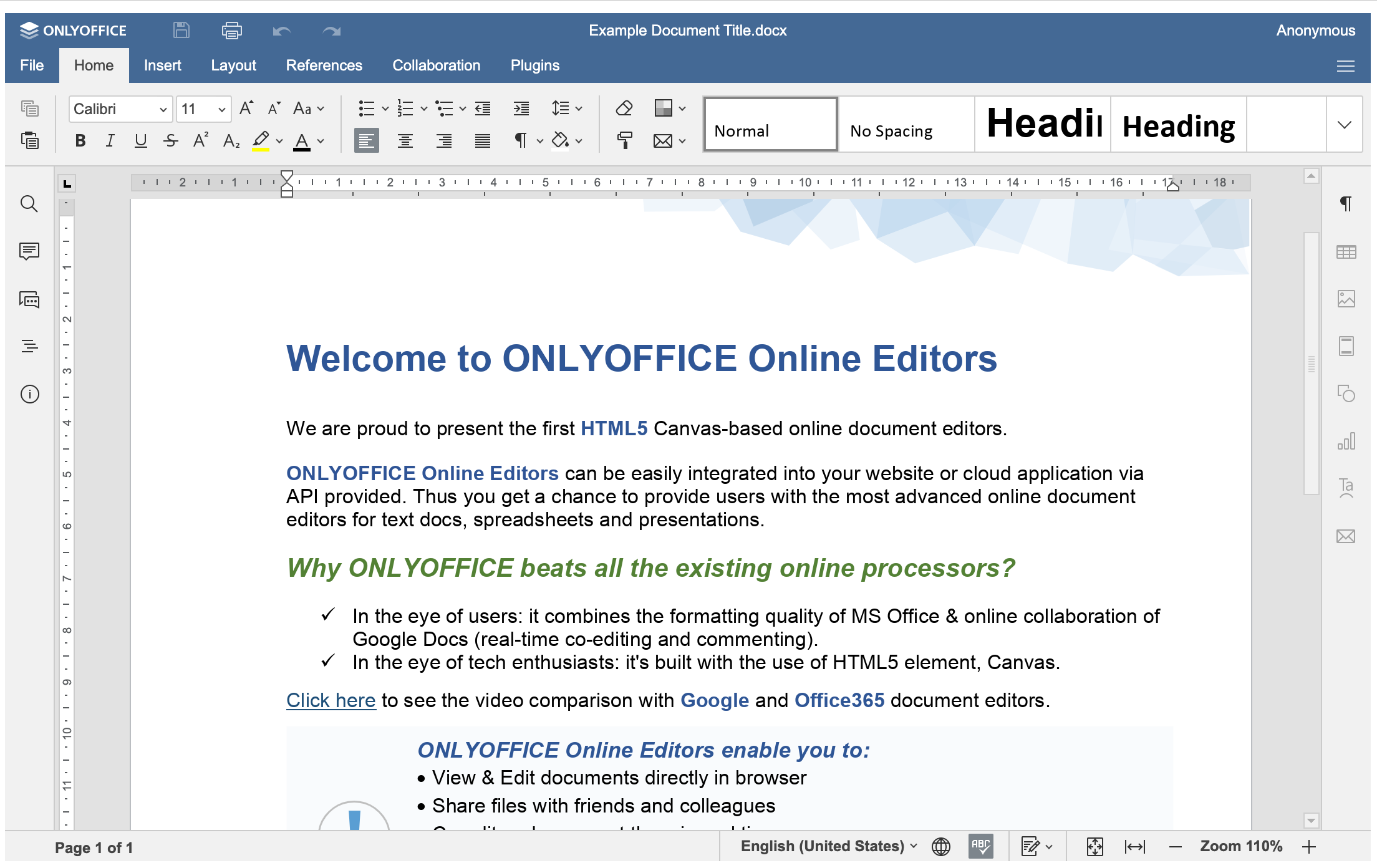
Task: Click the Copy style paint roller icon
Action: 624,140
